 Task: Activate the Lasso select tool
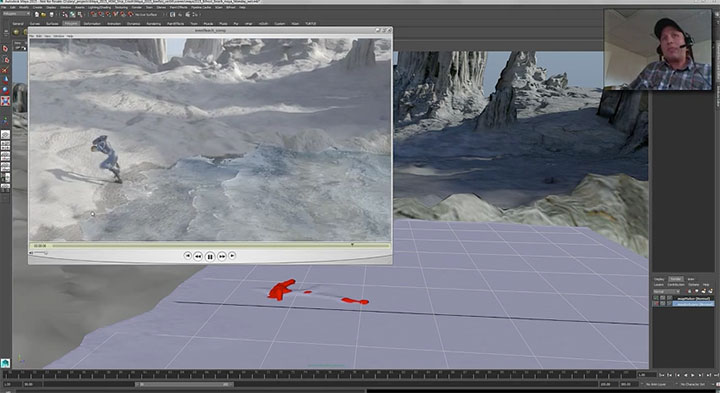click(x=6, y=60)
